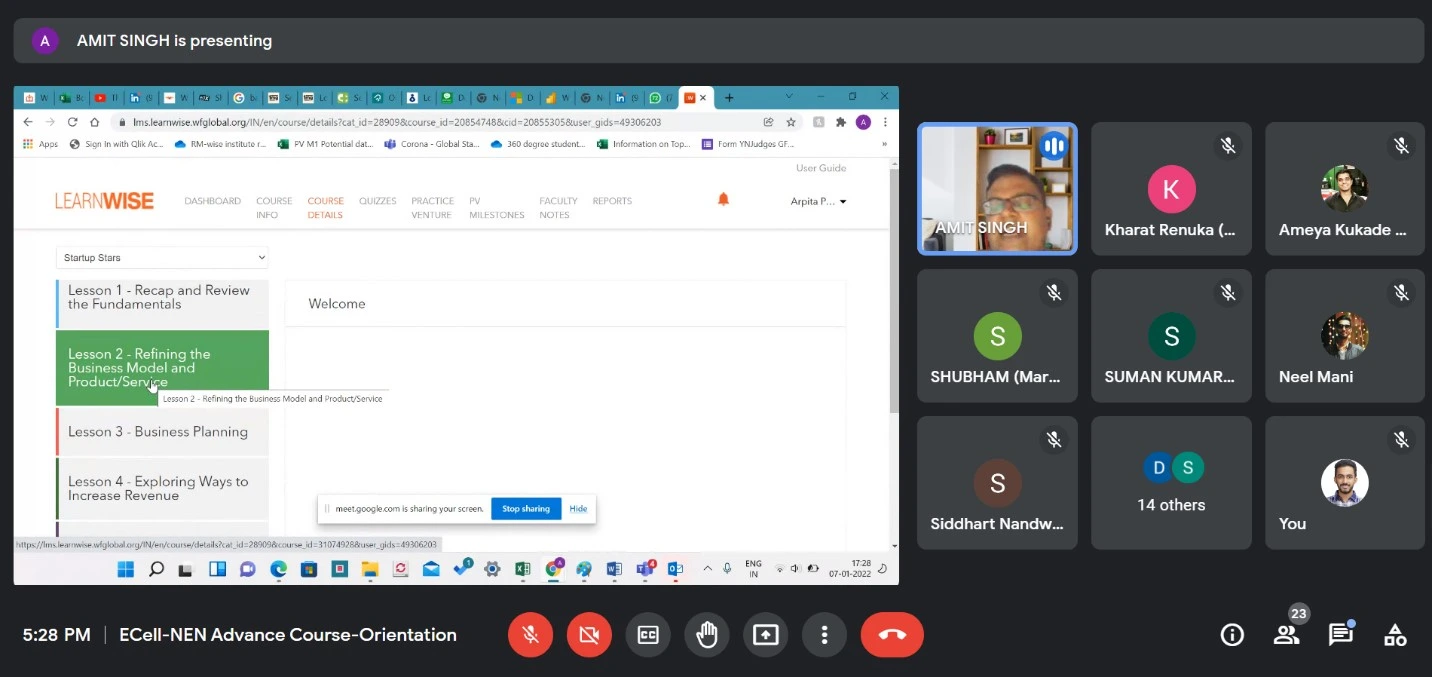Click the mute indicator on Neel Mani's tile

[1402, 292]
